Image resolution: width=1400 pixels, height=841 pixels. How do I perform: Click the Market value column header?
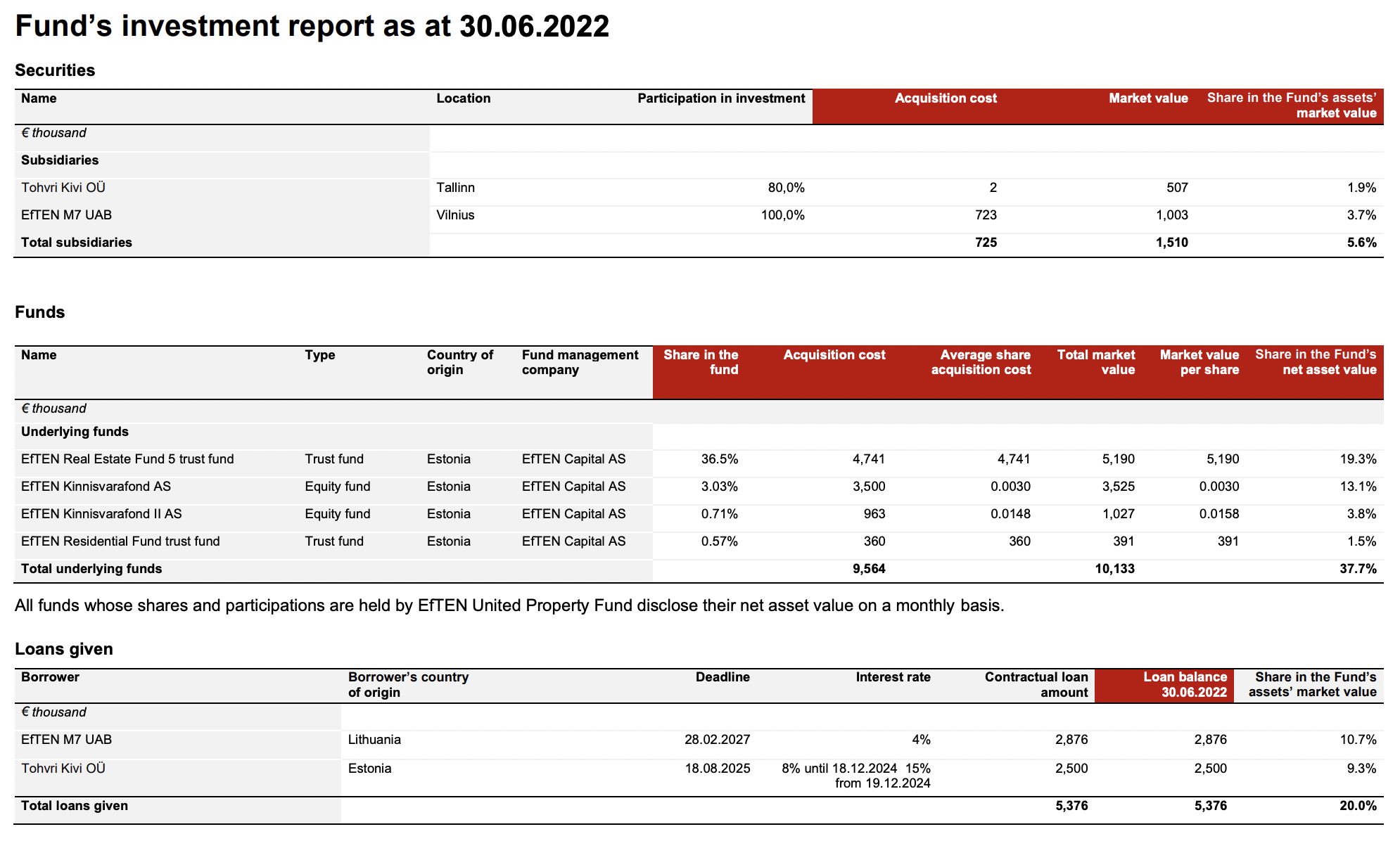click(x=1147, y=98)
